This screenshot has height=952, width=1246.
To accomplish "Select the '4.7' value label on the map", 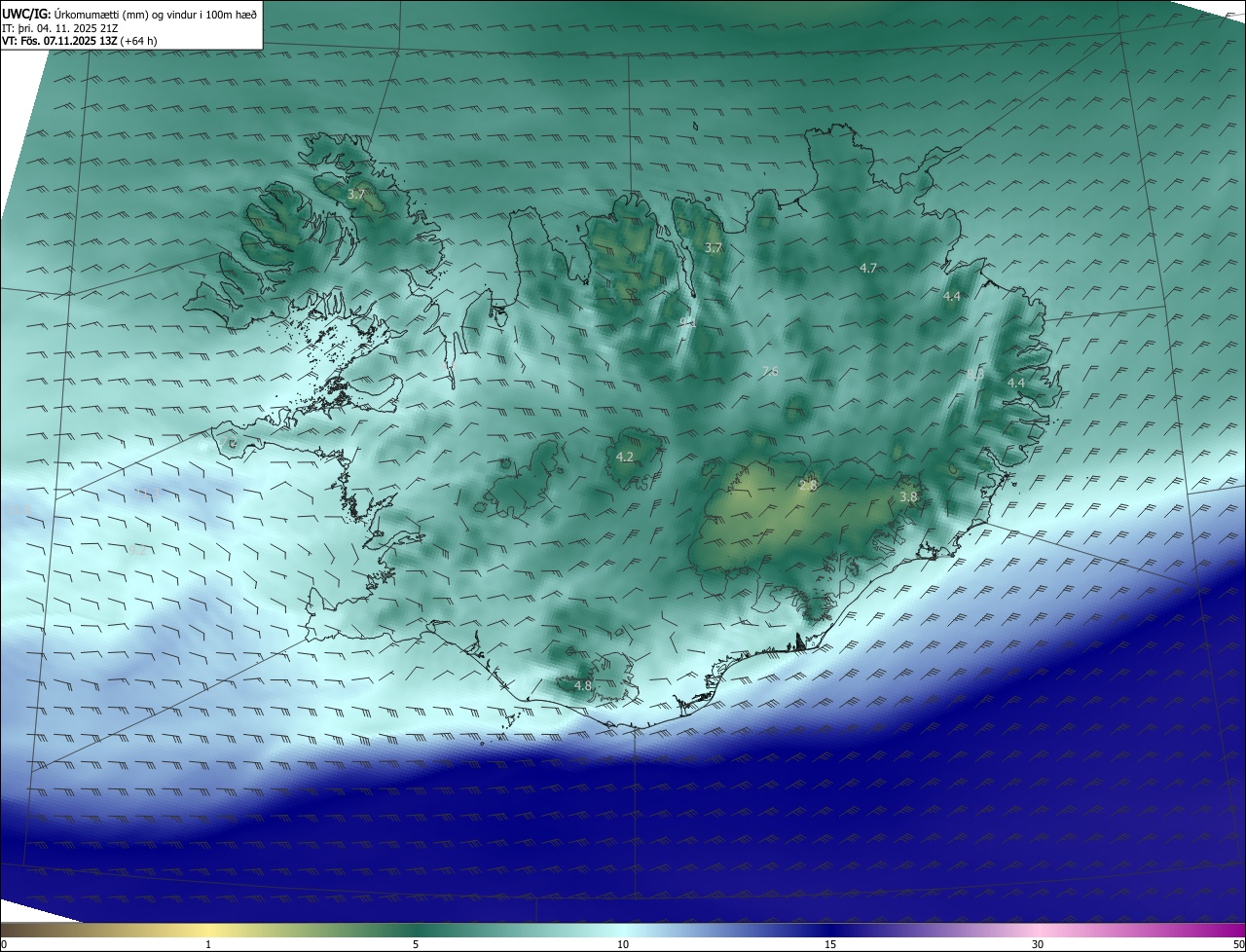I will pos(868,268).
